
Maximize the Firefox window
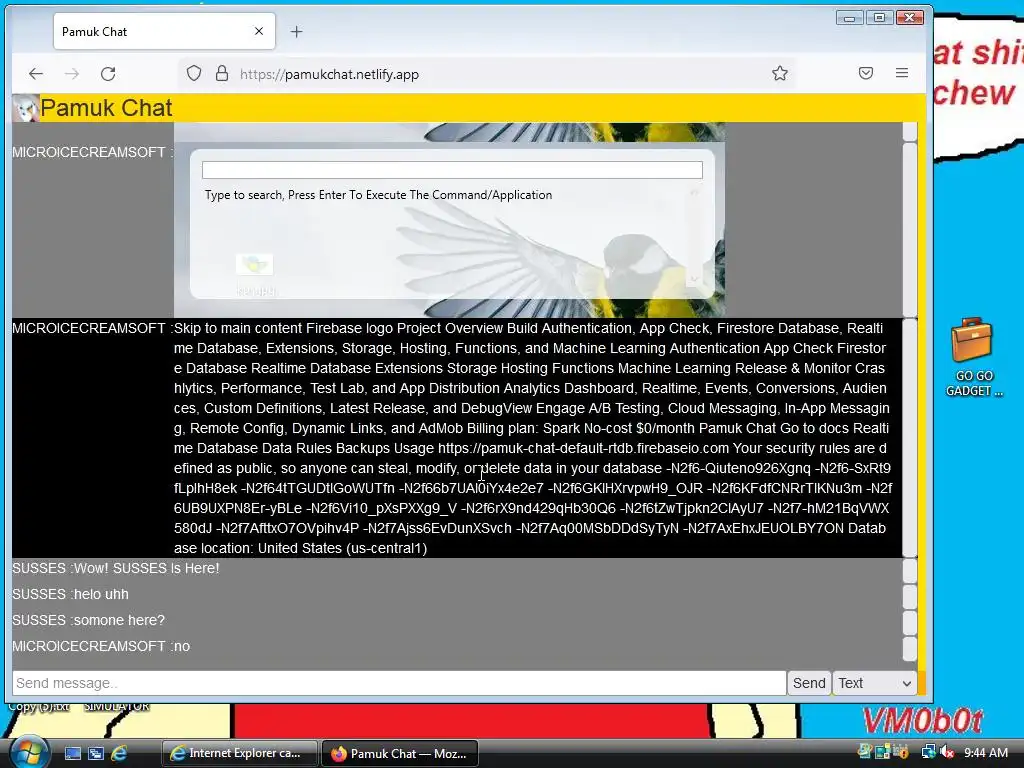(x=879, y=18)
